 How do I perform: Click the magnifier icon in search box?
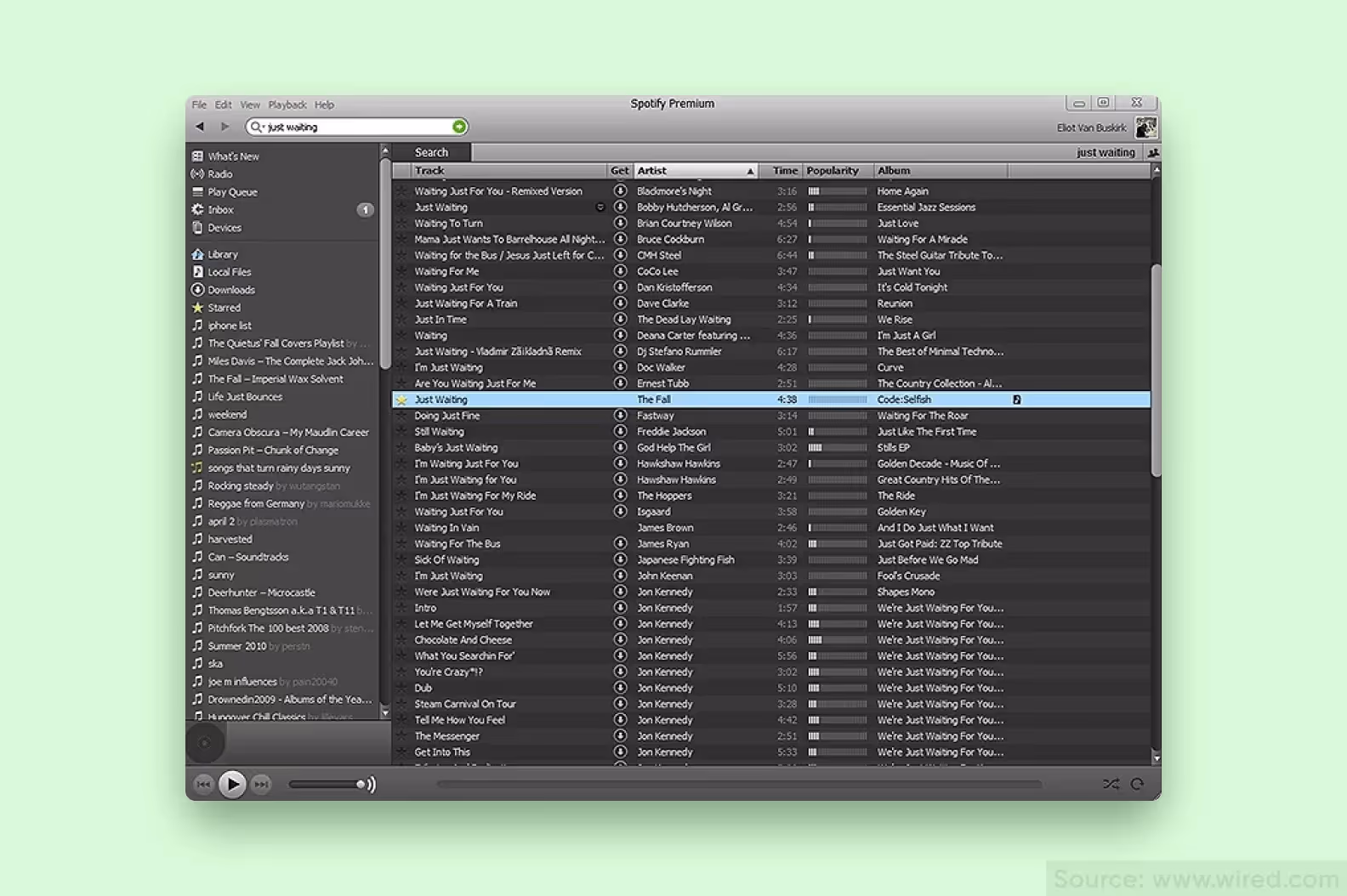(256, 127)
